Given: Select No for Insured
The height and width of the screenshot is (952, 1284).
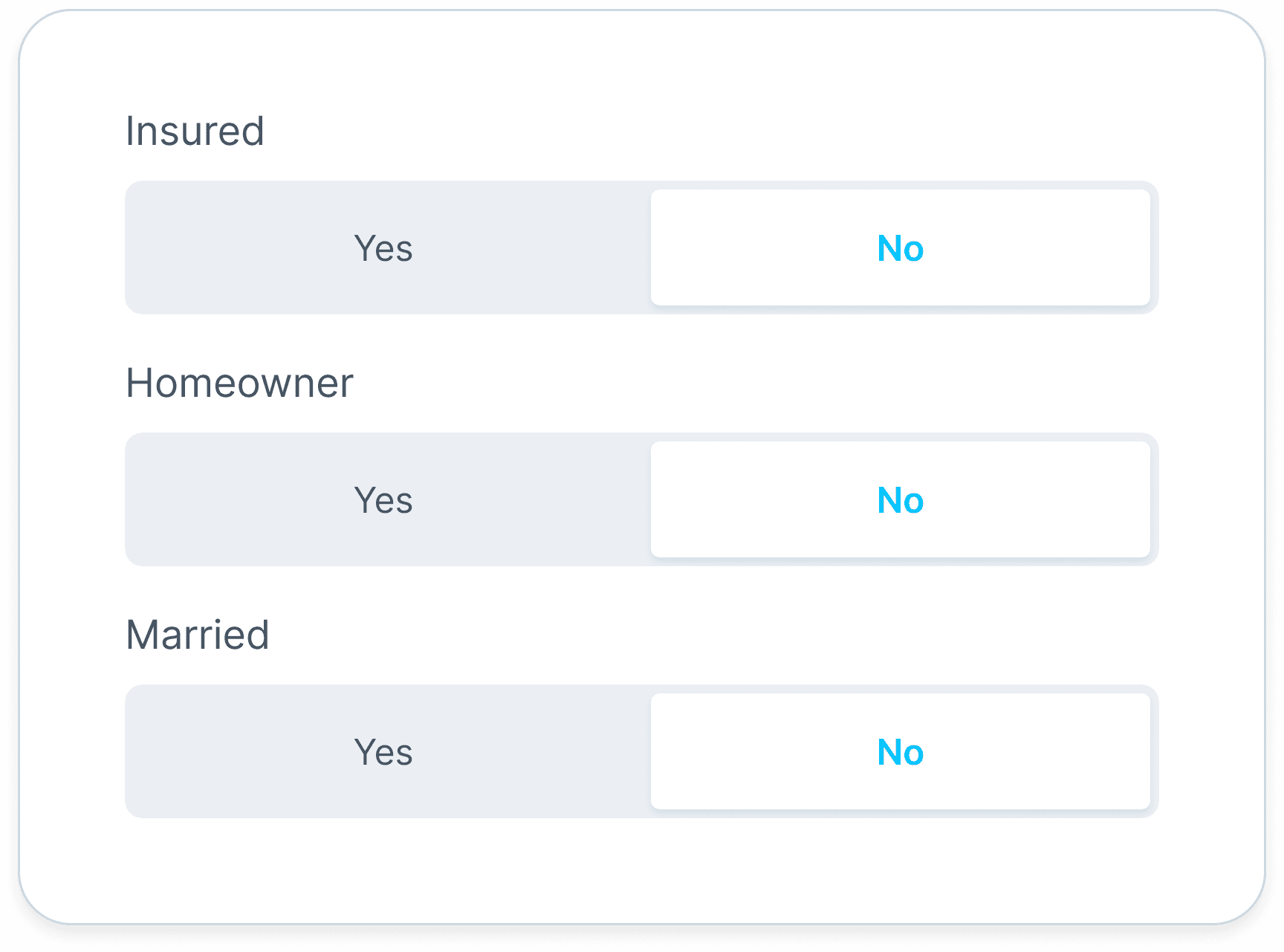Looking at the screenshot, I should 900,247.
